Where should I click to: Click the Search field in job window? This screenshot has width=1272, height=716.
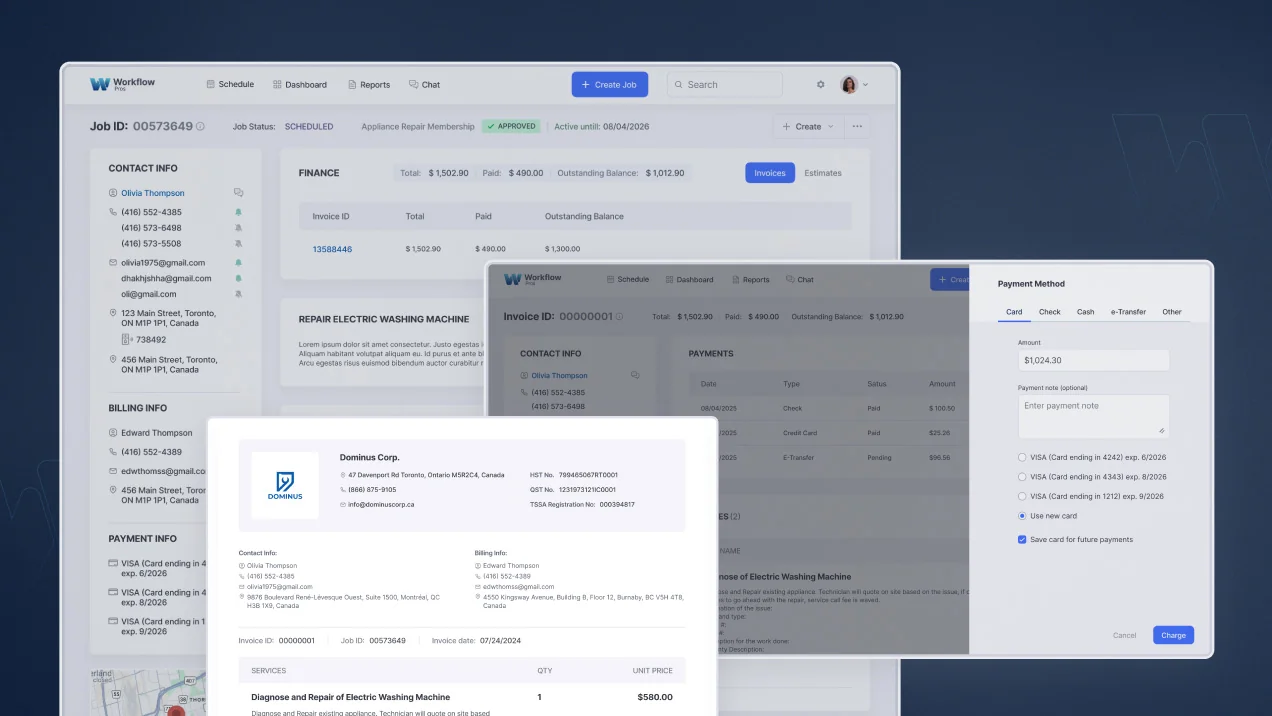pyautogui.click(x=725, y=85)
